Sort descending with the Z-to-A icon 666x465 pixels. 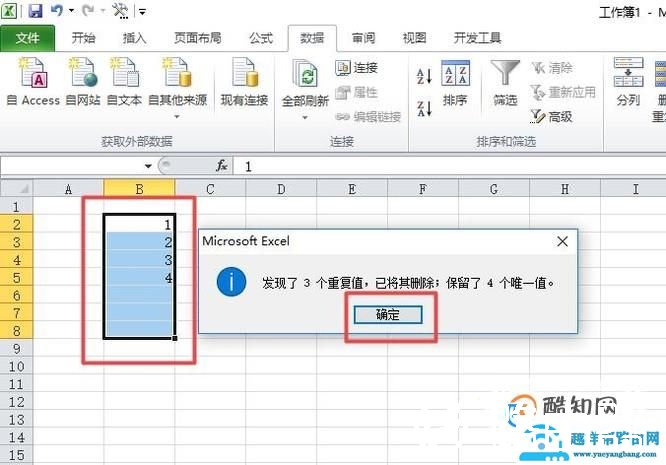click(424, 109)
